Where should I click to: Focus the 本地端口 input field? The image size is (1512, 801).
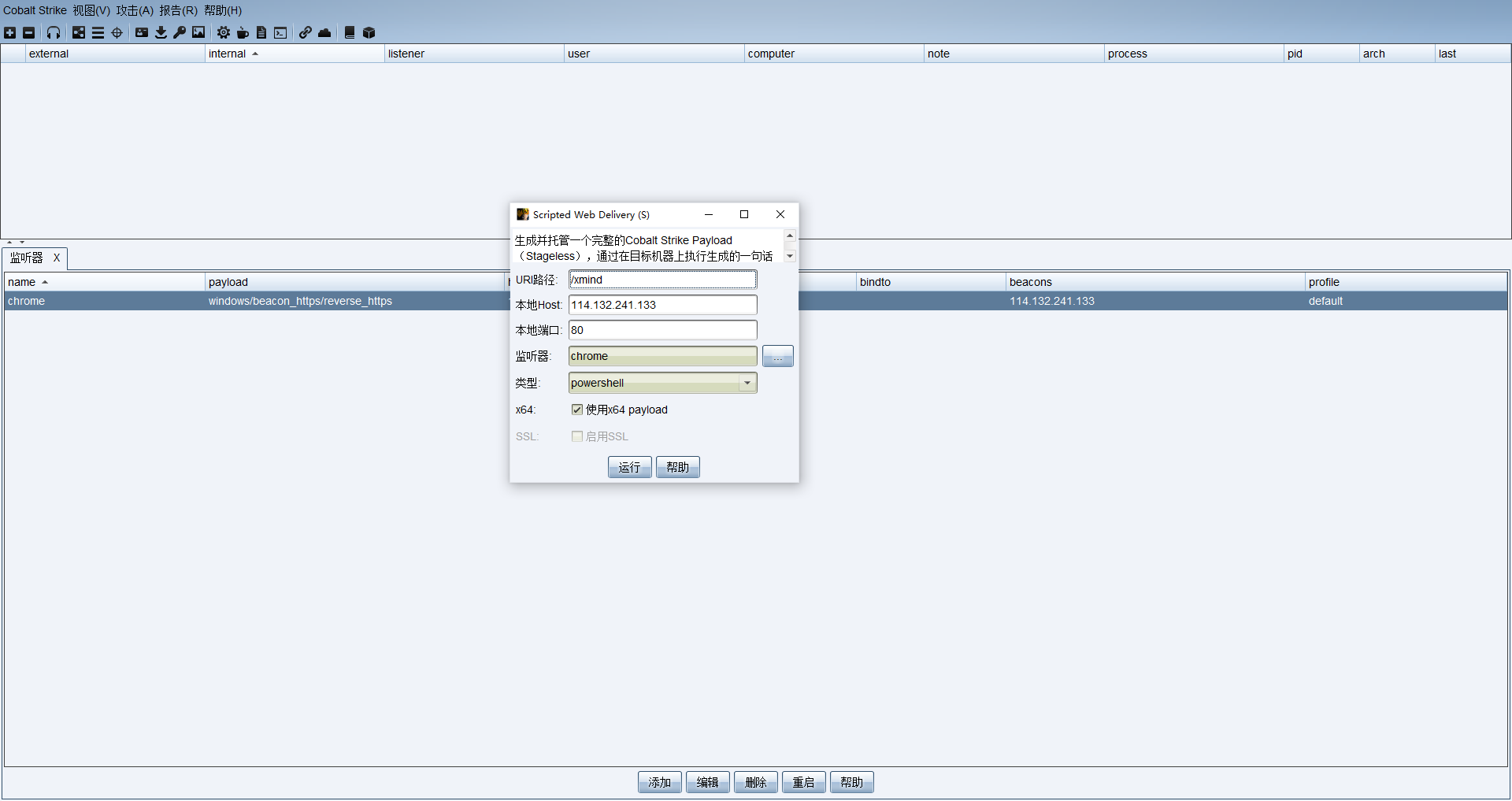click(x=663, y=330)
